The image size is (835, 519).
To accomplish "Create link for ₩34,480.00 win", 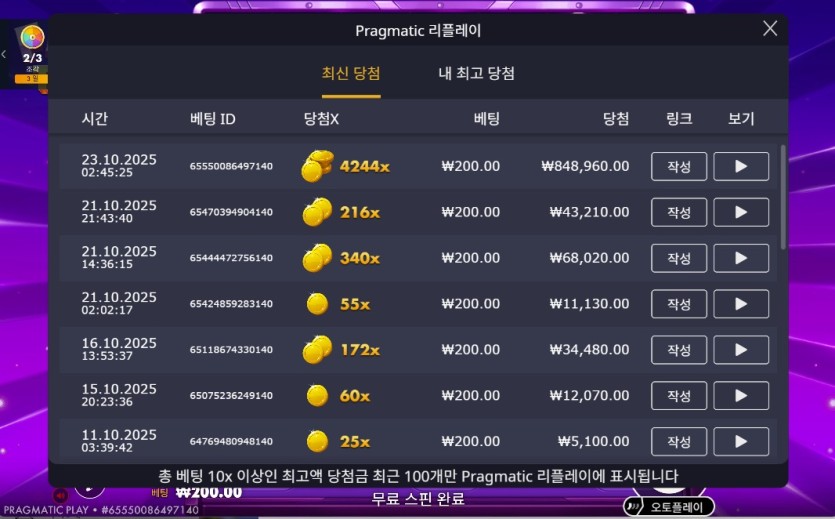I will [x=679, y=350].
